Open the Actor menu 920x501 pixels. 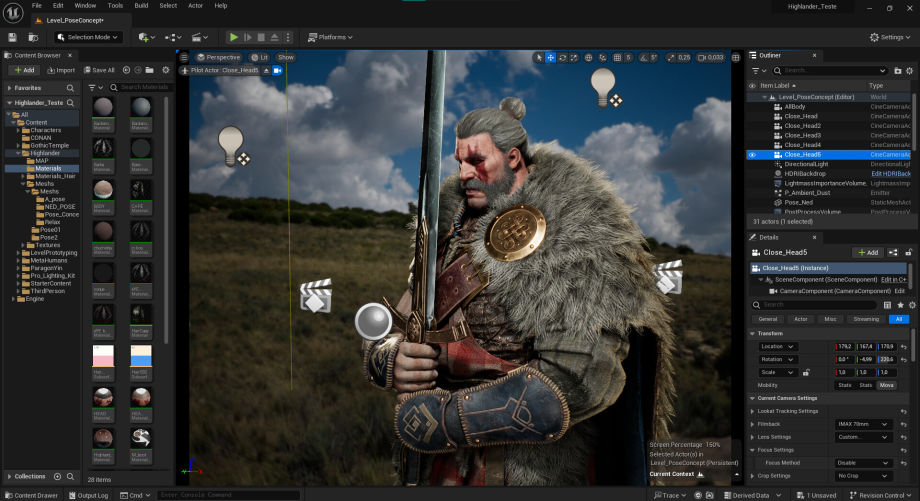click(195, 5)
